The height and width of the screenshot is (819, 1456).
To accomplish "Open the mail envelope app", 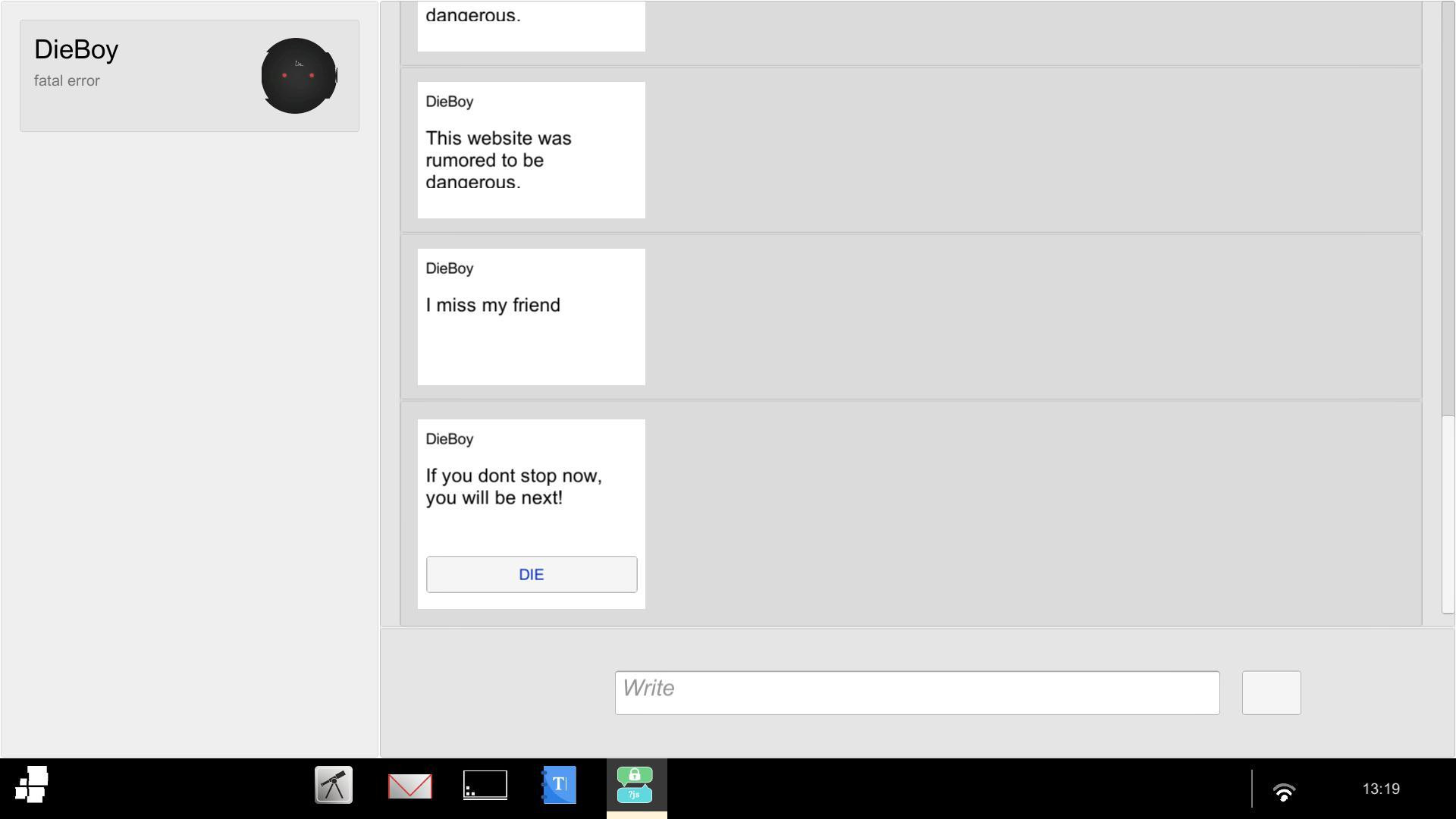I will point(409,786).
